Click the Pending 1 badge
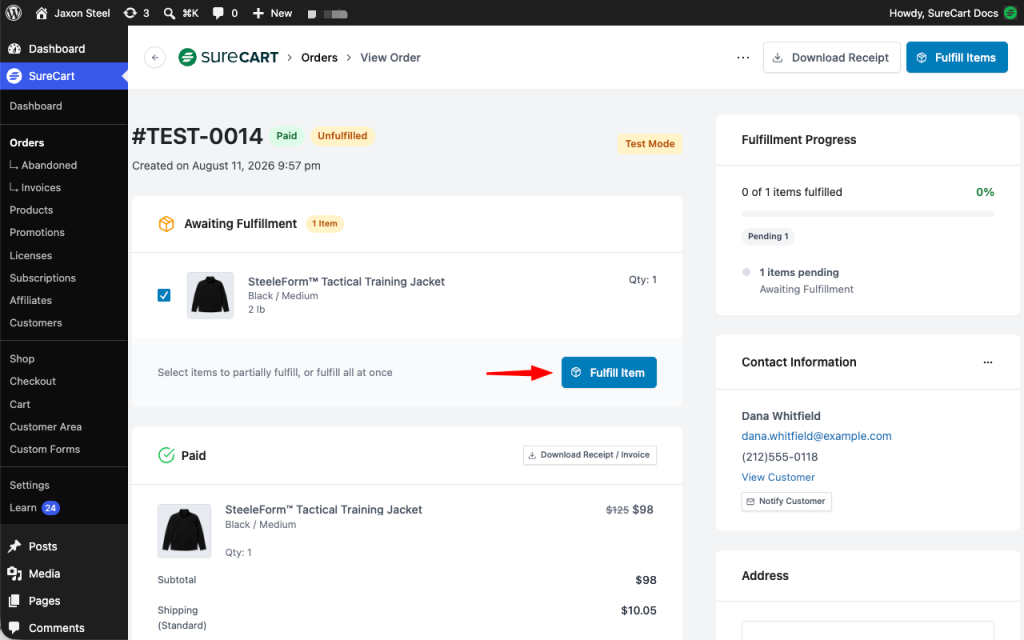 click(768, 236)
